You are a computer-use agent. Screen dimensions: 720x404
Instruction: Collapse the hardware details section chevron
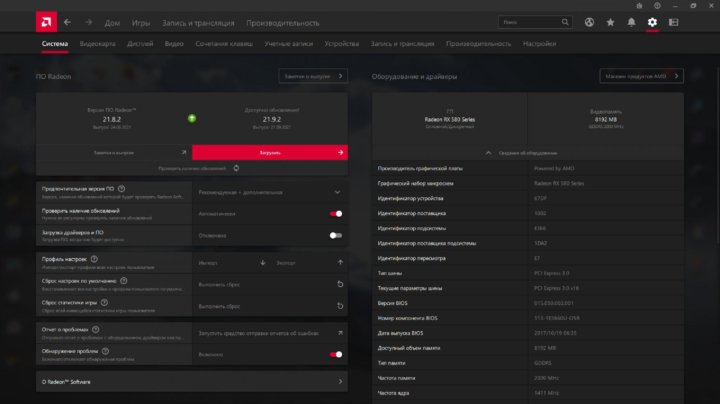click(x=487, y=152)
